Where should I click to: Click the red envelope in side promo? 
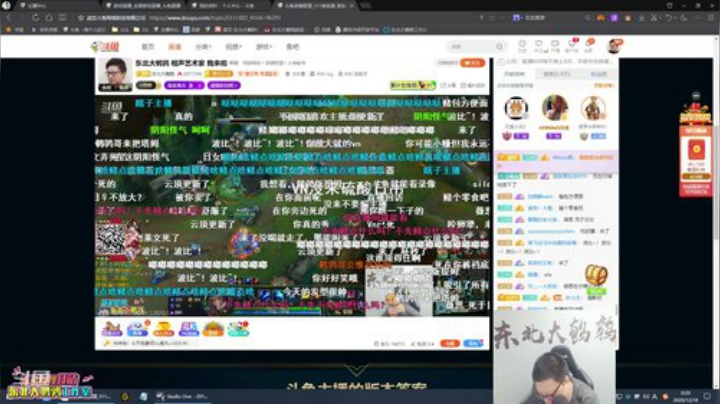click(x=696, y=150)
